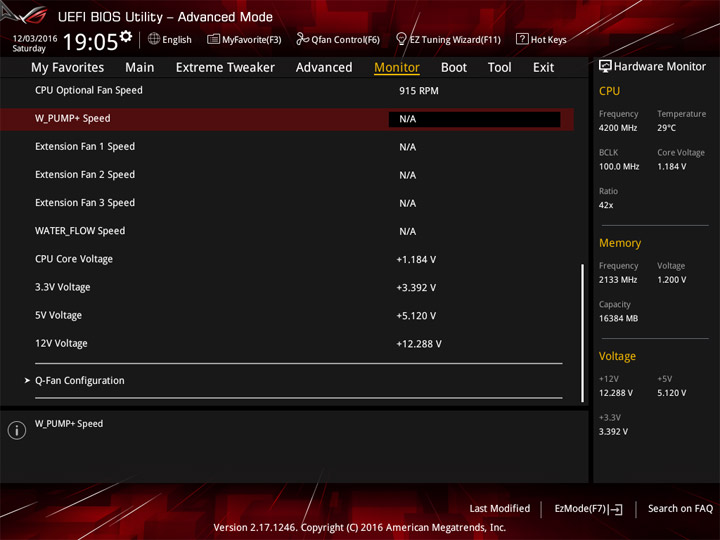This screenshot has width=720, height=540.
Task: Click the +3.392 V value
Action: (x=416, y=288)
